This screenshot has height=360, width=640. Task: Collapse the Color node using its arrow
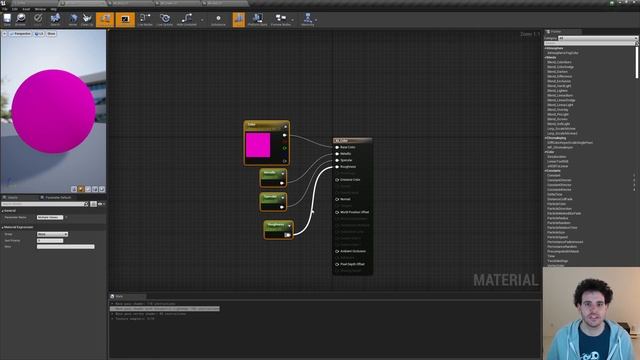(285, 127)
